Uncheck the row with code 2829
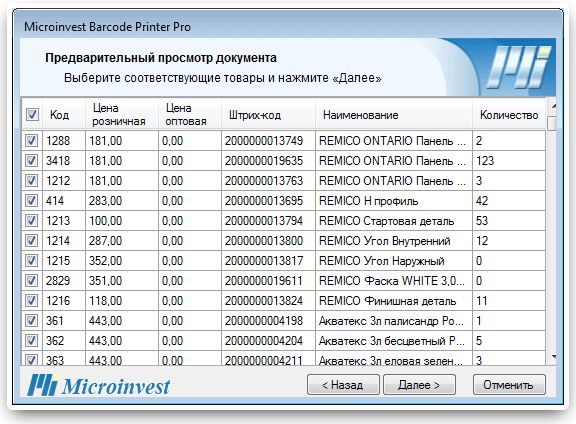This screenshot has width=576, height=424. tap(32, 281)
